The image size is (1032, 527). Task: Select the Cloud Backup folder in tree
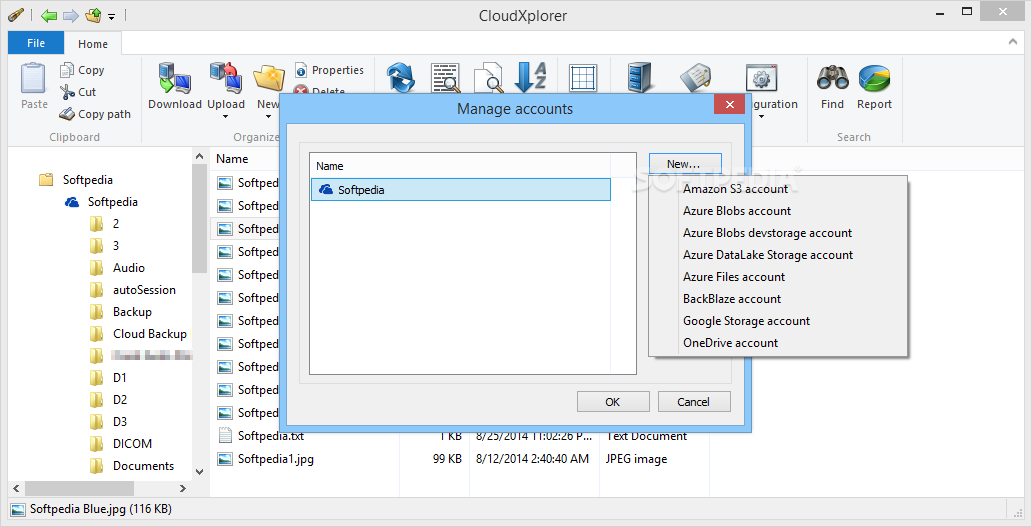point(149,334)
